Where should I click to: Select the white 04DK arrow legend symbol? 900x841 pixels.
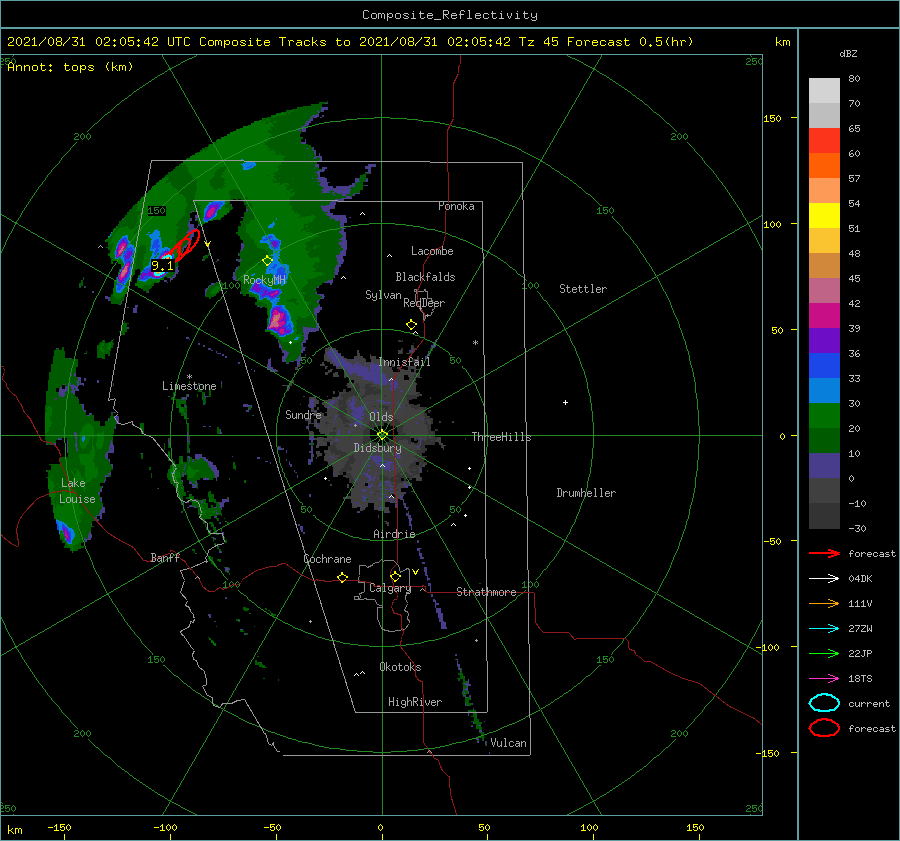coord(824,579)
